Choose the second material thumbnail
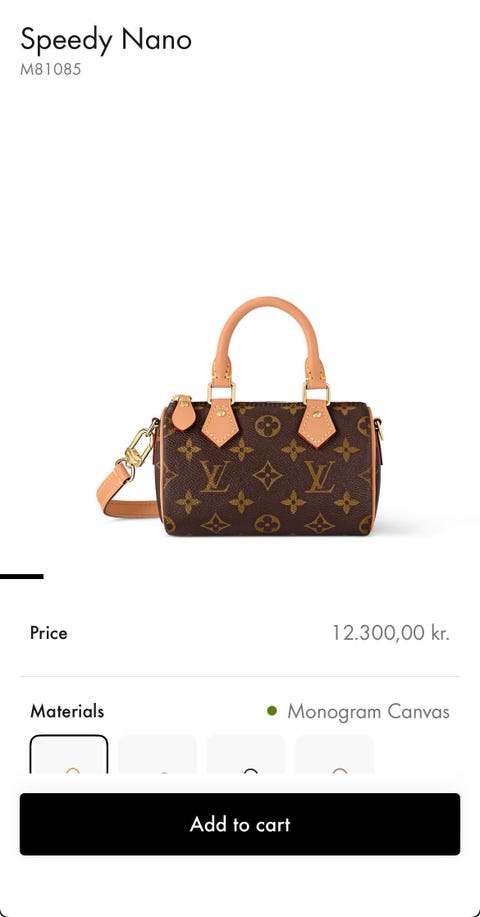This screenshot has height=917, width=480. 157,754
